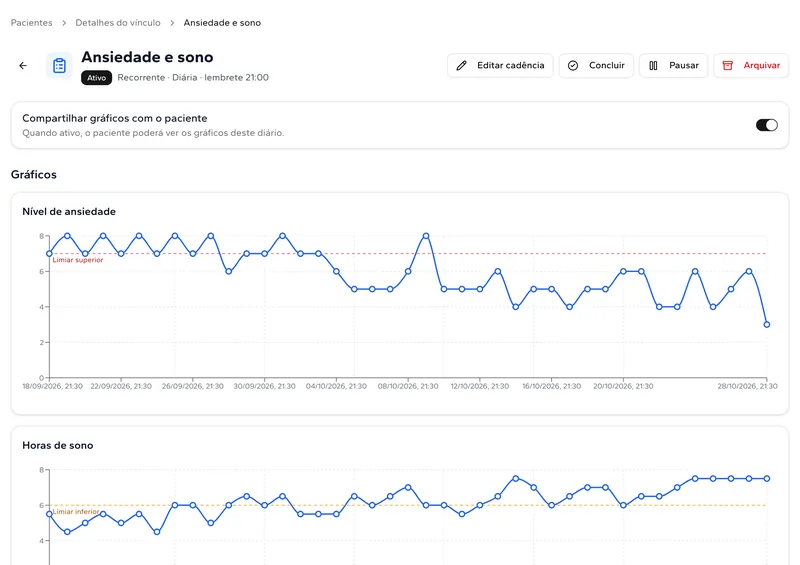Click the Limiar inferior label
This screenshot has width=800, height=565.
76,511
